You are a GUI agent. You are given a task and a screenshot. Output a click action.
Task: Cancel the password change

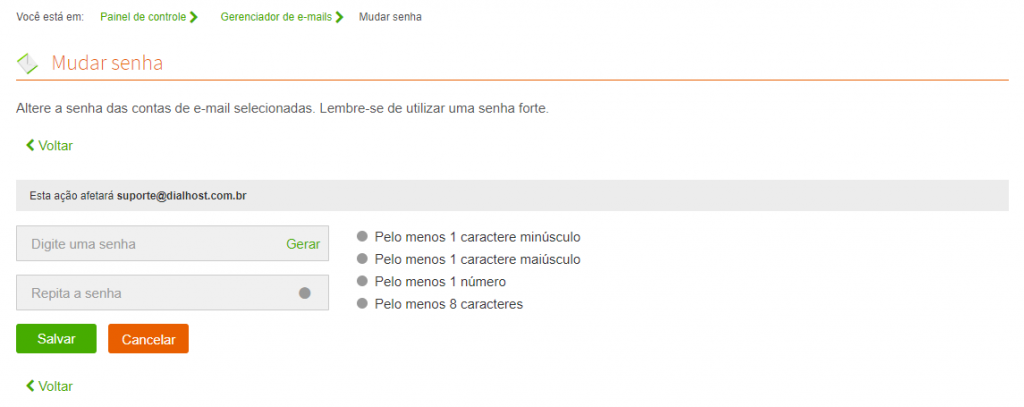148,339
